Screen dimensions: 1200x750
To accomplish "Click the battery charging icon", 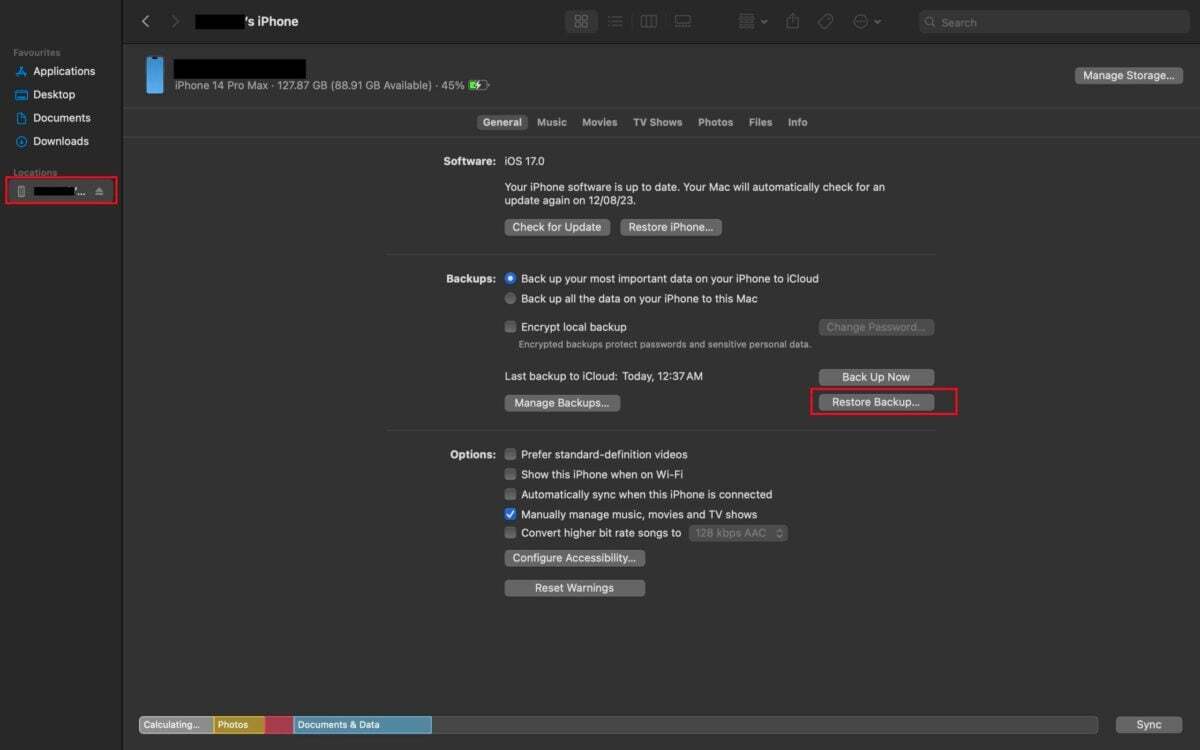I will tap(479, 86).
